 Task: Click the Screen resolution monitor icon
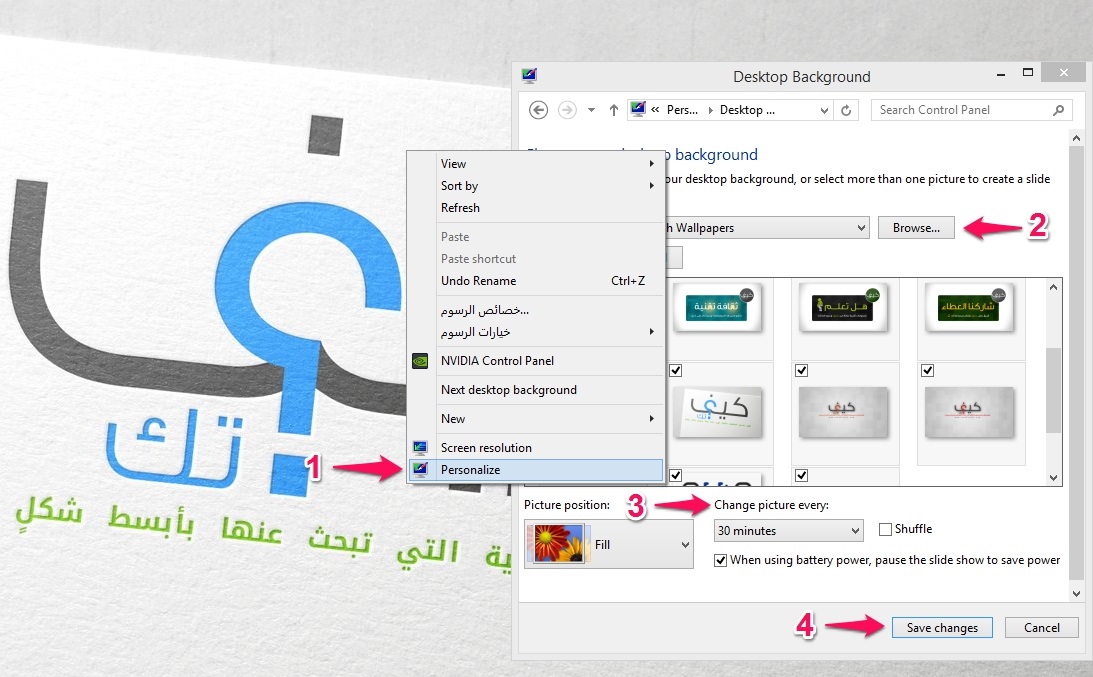420,448
